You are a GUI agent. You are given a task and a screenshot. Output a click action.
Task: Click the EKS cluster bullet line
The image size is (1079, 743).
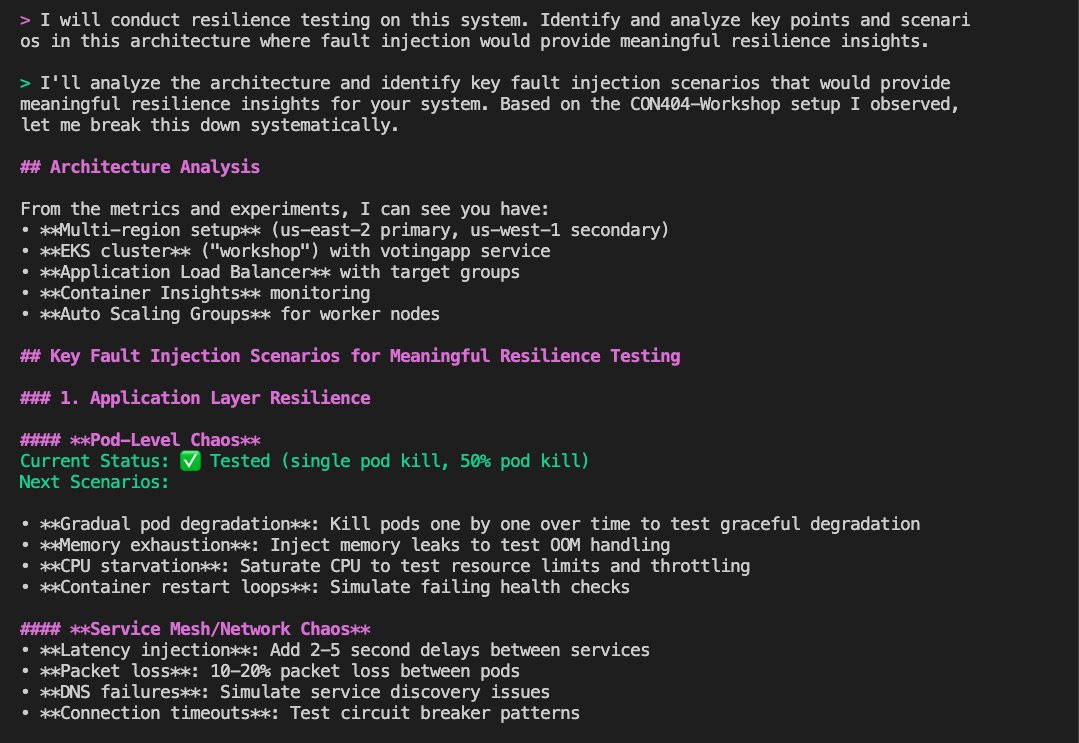coord(285,251)
